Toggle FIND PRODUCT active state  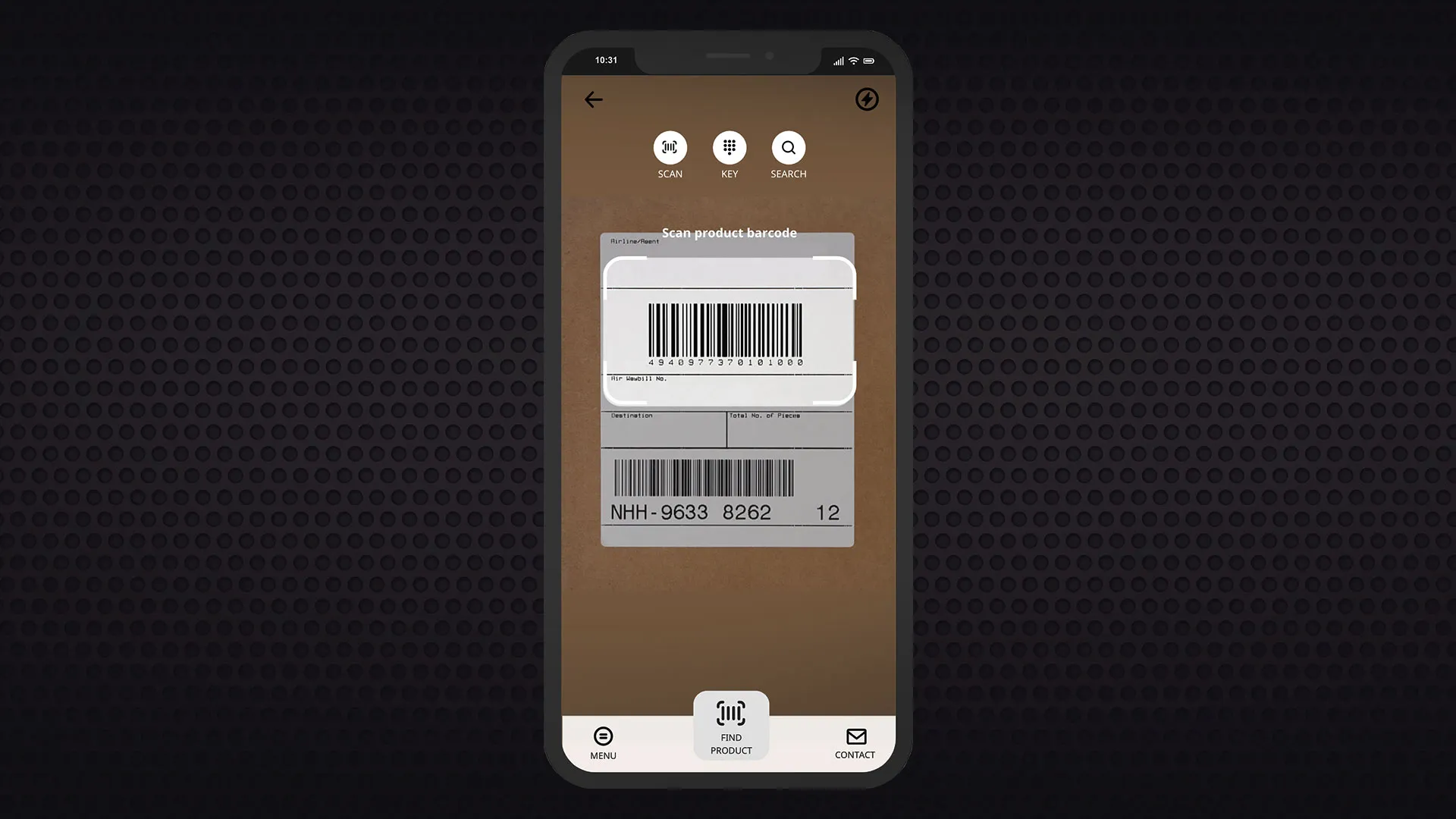(x=730, y=725)
